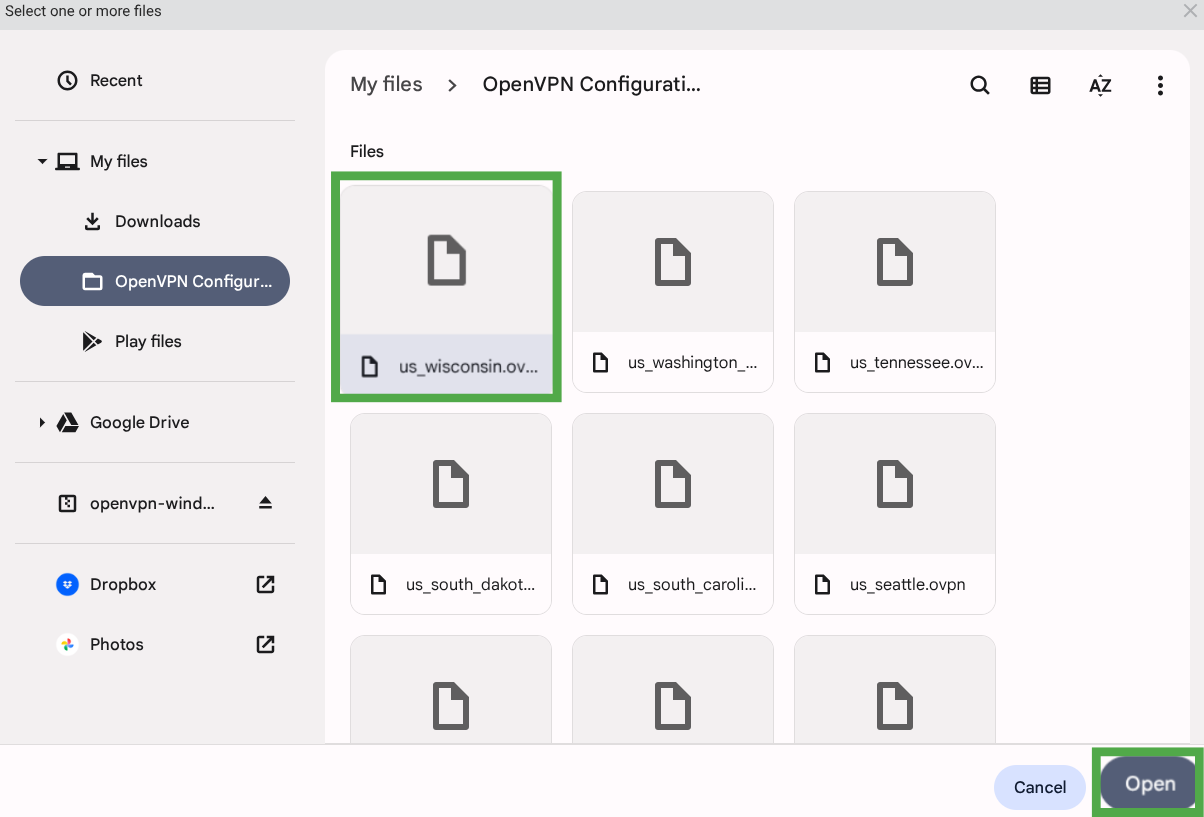Open Recent in the sidebar
Viewport: 1204px width, 817px height.
(155, 80)
